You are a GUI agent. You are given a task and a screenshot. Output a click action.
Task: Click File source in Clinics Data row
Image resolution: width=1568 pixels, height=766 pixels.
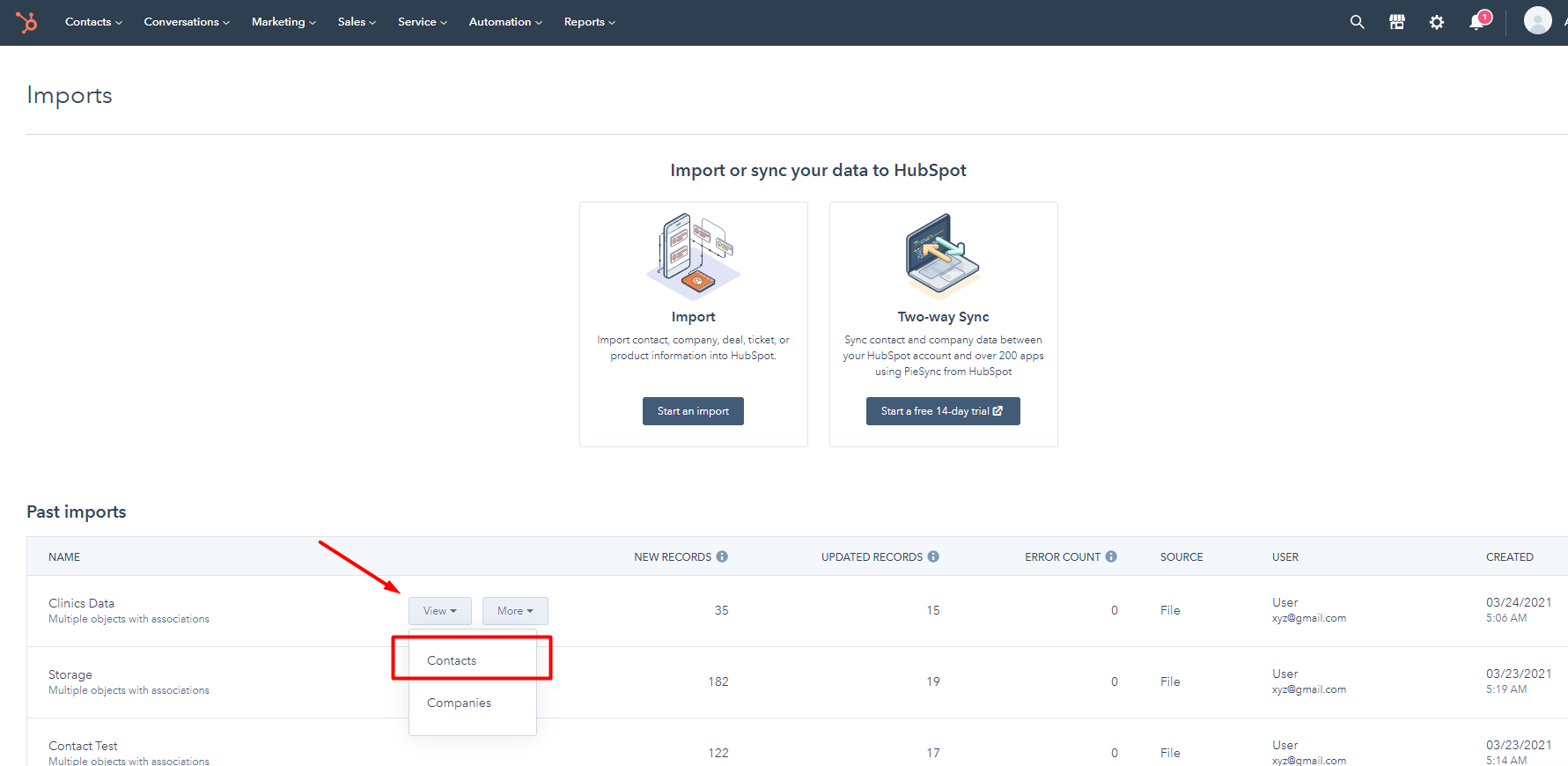[1170, 610]
